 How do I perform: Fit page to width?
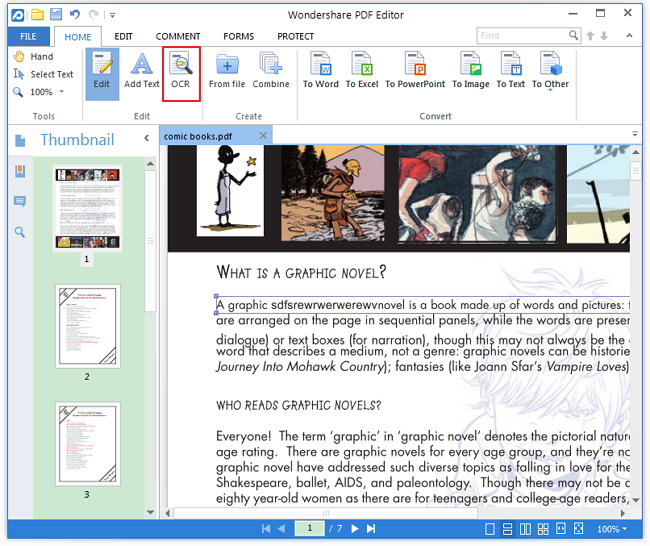pyautogui.click(x=560, y=529)
